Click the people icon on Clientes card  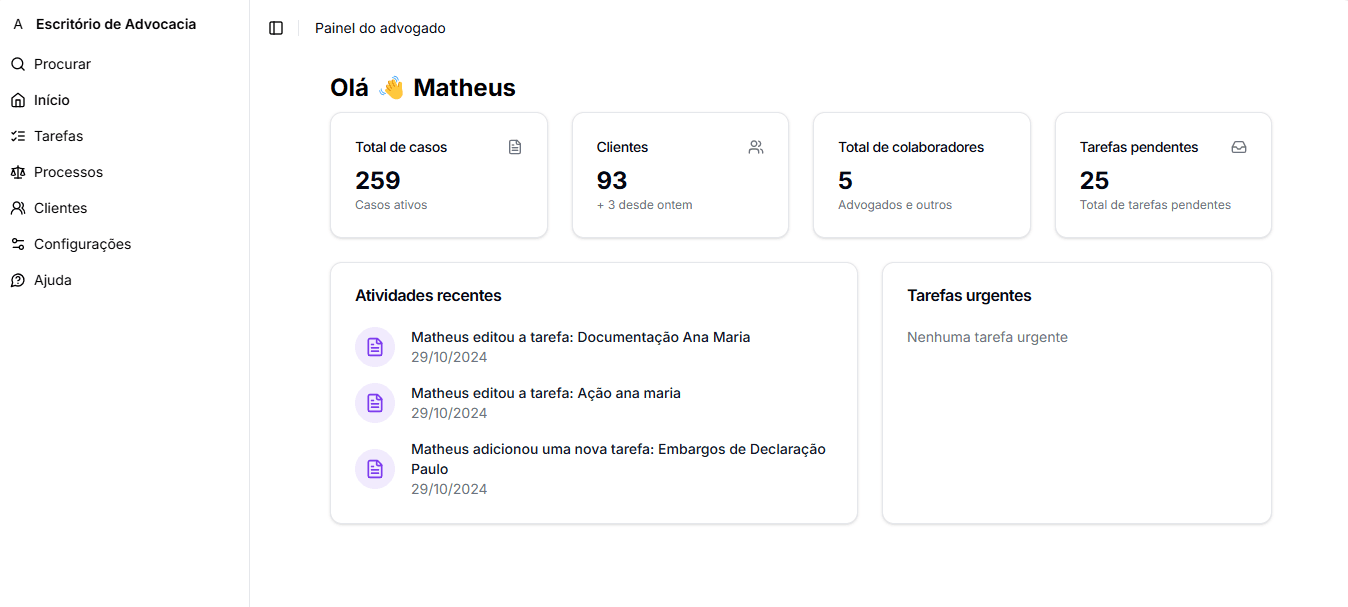click(756, 146)
